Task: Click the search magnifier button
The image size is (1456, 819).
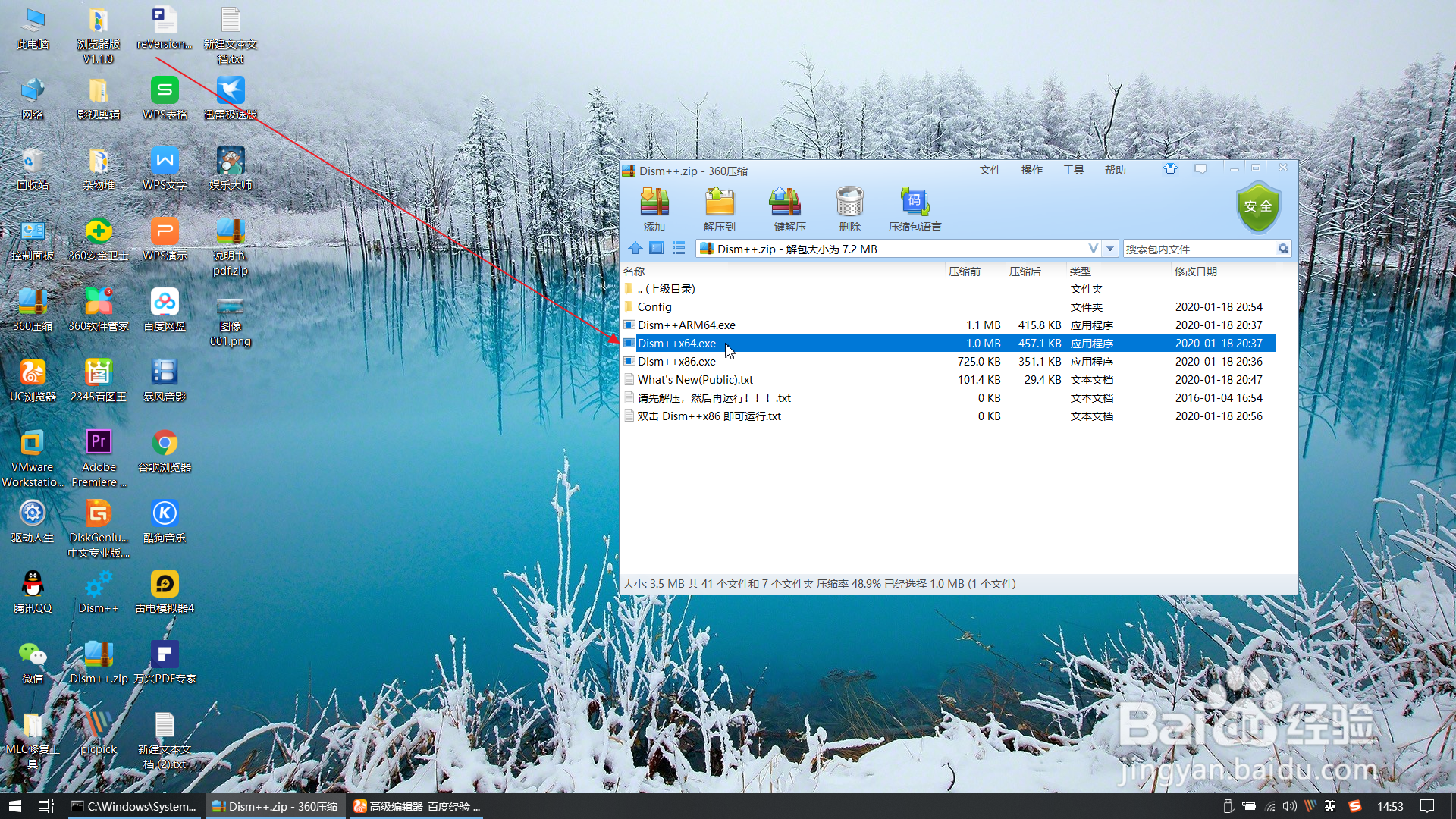Action: pyautogui.click(x=1283, y=249)
